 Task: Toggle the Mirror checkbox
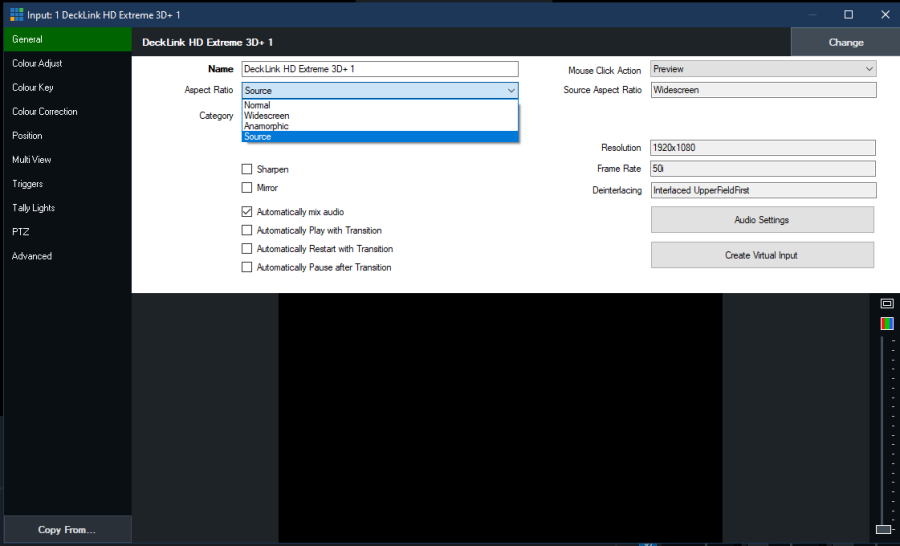coord(247,188)
